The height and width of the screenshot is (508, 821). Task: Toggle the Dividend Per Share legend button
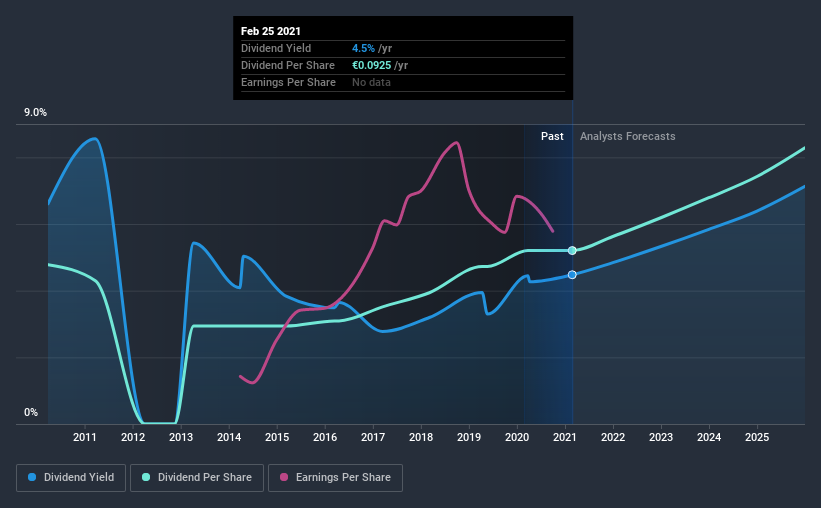(197, 478)
